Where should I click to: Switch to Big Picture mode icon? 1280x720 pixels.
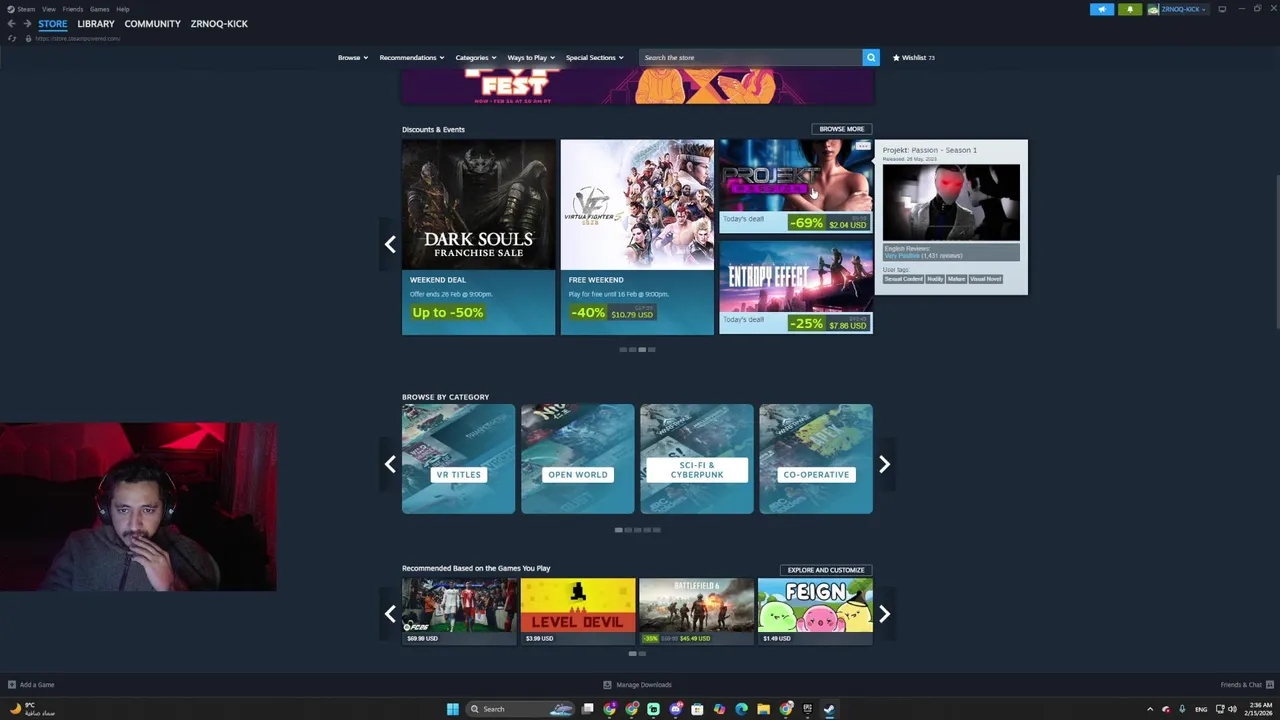(x=1221, y=9)
